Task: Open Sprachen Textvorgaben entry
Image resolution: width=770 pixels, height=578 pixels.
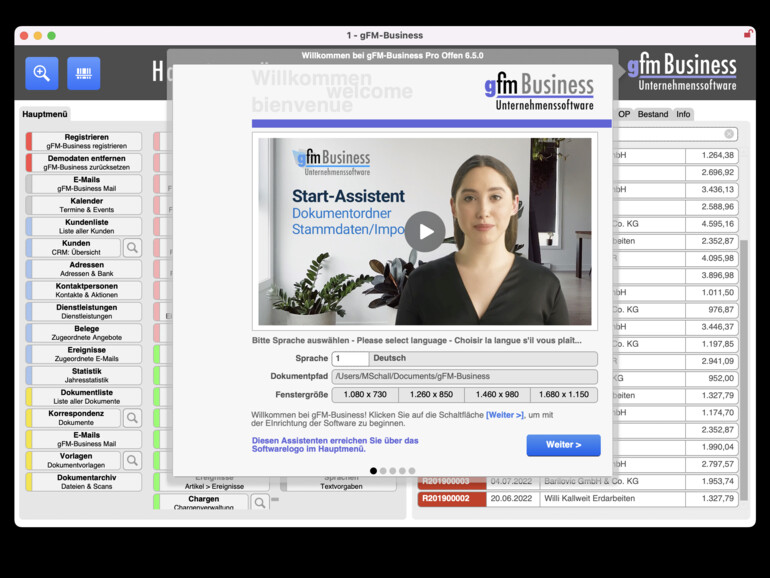Action: click(x=339, y=483)
